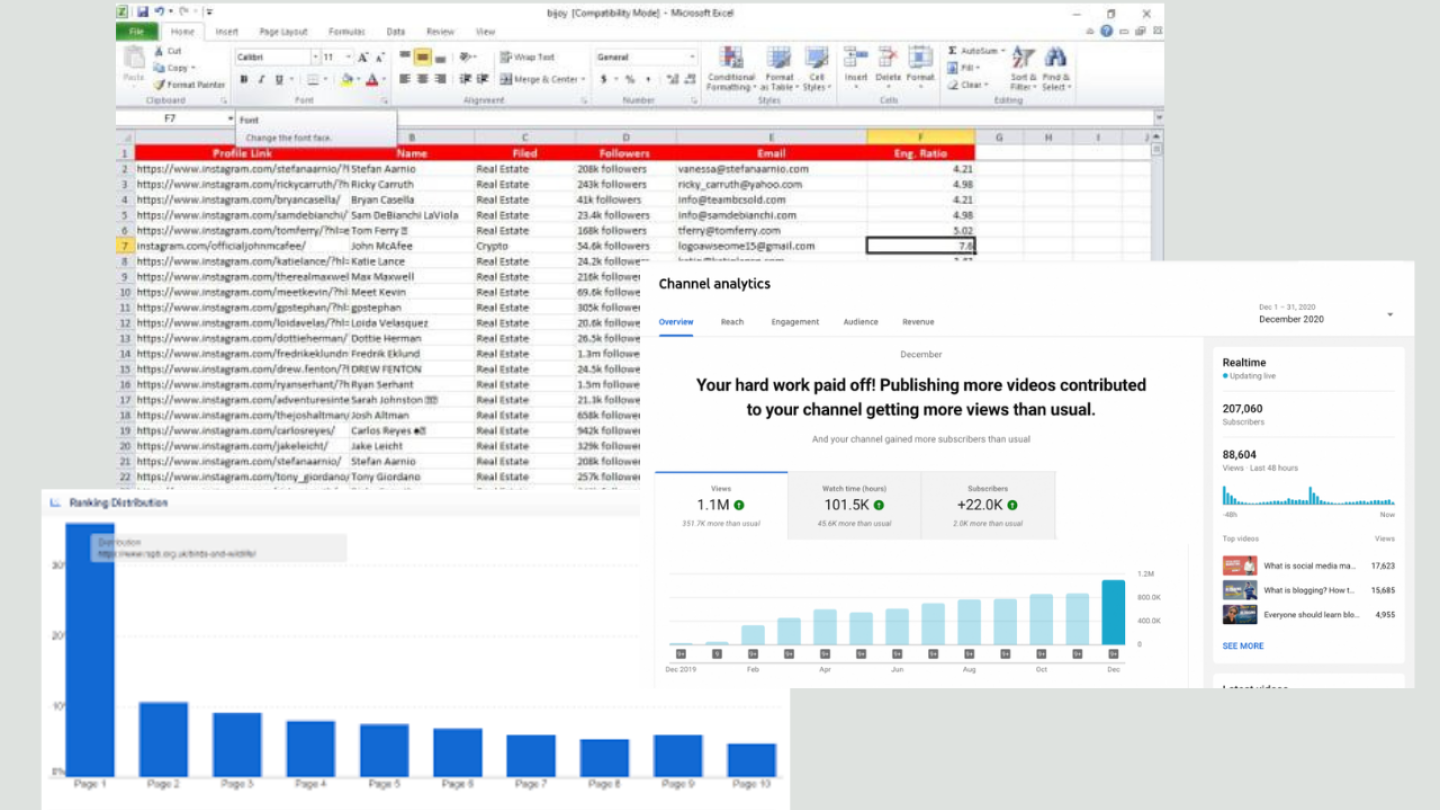Select the highlighted Middle Align button
1440x810 pixels.
click(x=422, y=57)
